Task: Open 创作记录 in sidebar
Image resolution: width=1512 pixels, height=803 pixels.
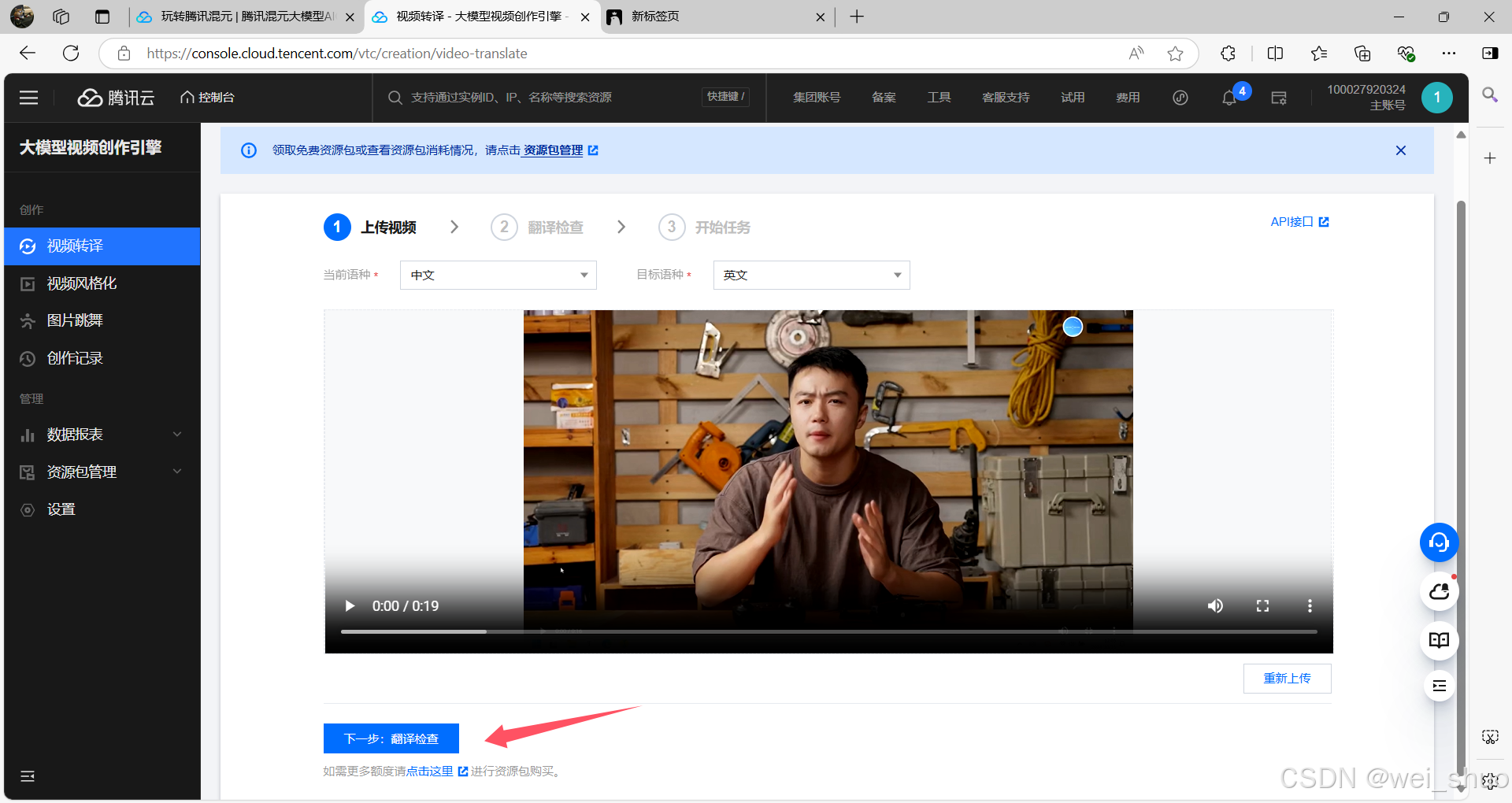Action: click(75, 358)
